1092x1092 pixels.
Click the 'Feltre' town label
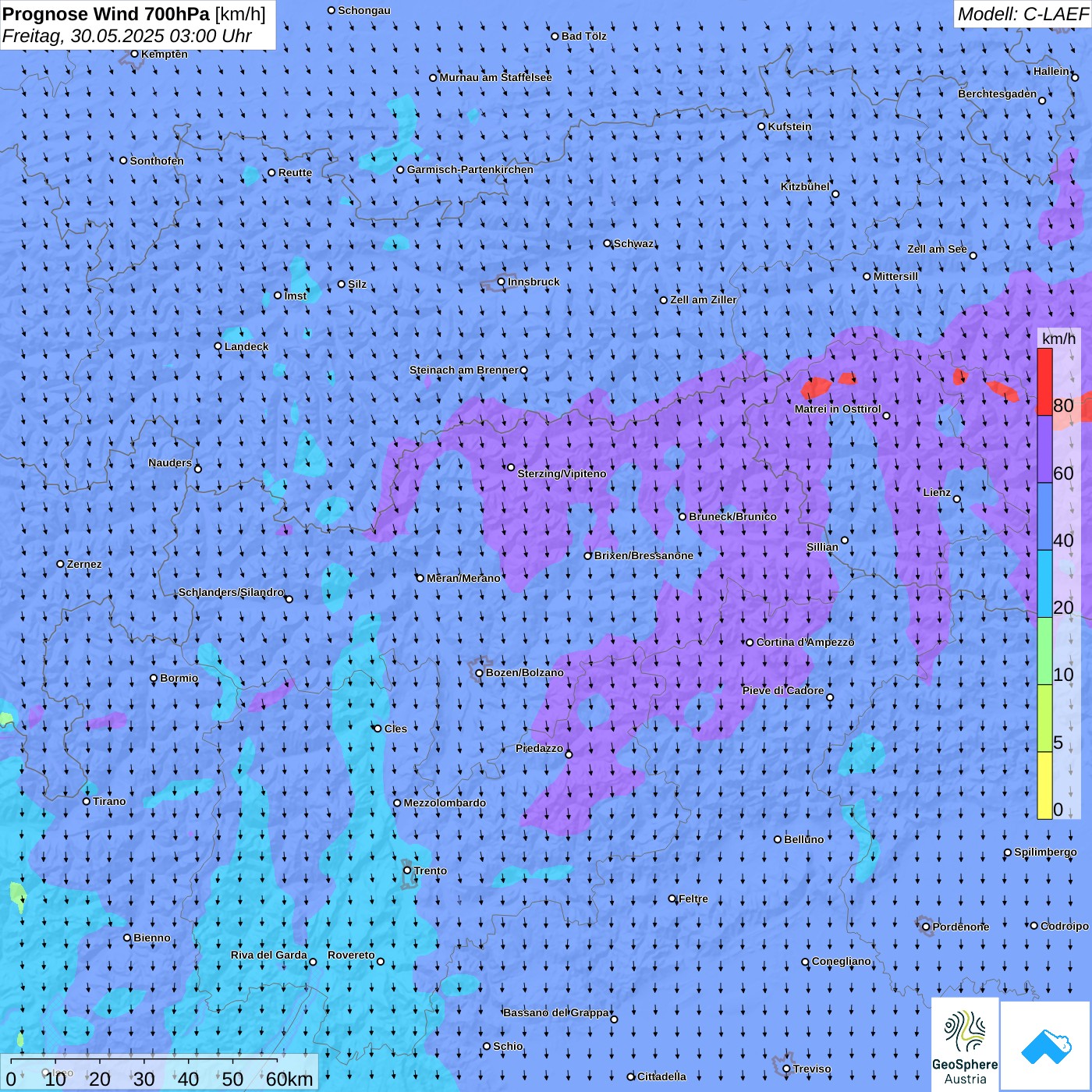click(693, 899)
